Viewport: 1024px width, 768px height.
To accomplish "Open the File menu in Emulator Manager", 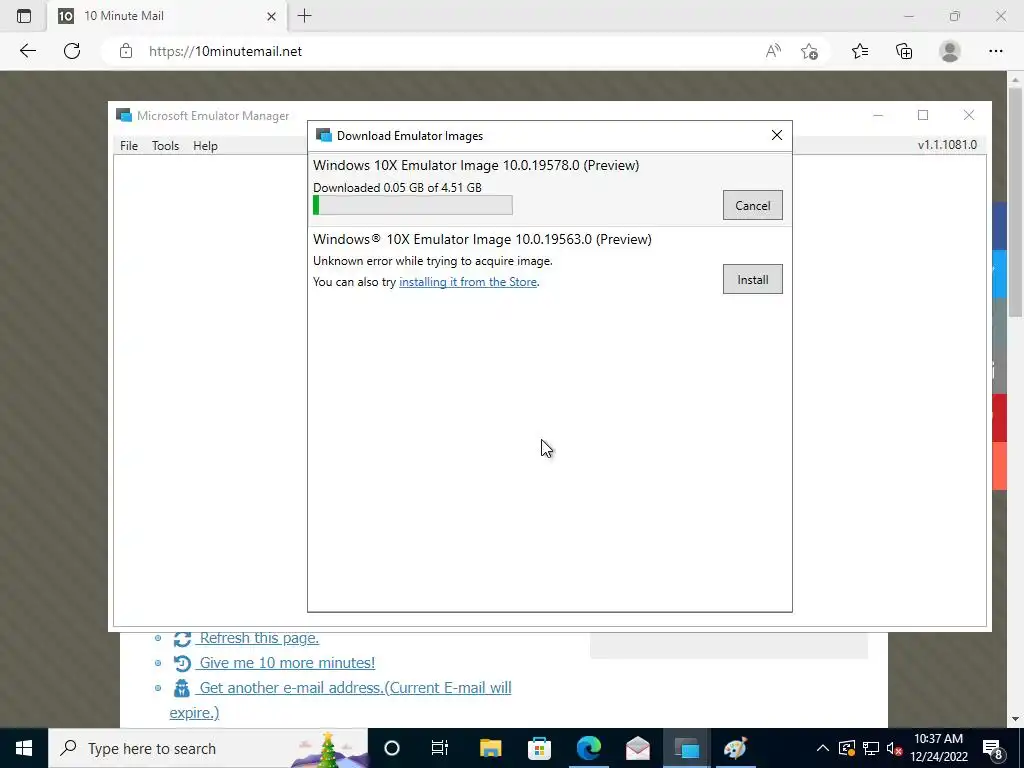I will [129, 146].
